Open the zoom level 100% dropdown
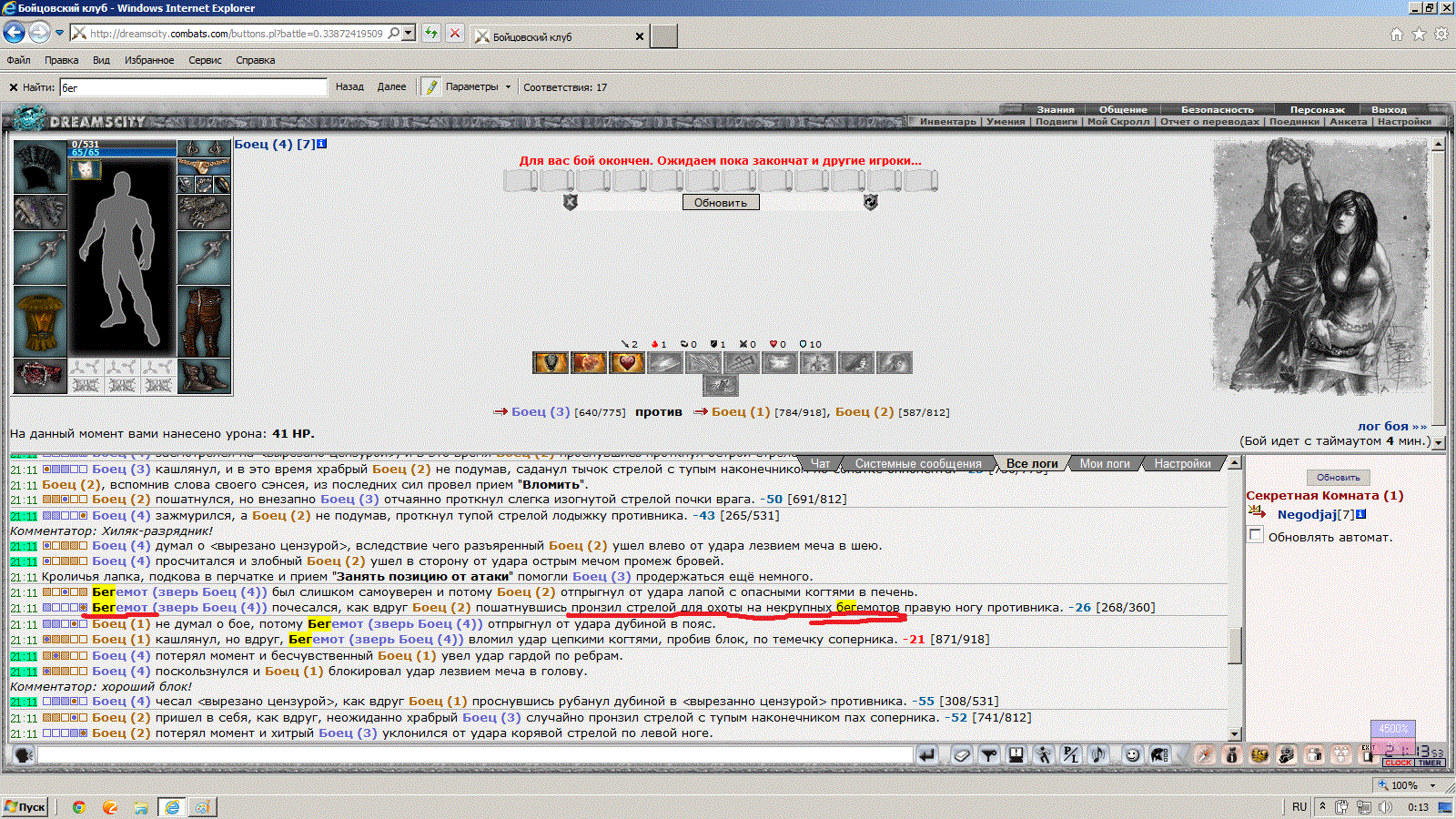This screenshot has width=1456, height=819. pos(1433,784)
